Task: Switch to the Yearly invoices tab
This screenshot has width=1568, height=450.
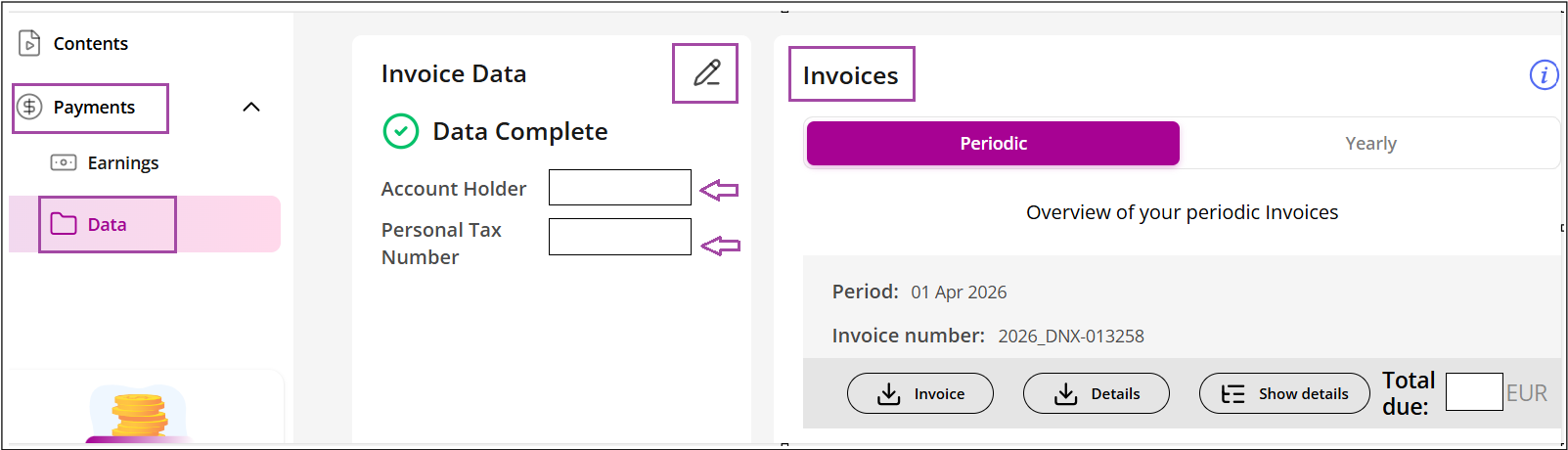Action: point(1370,143)
